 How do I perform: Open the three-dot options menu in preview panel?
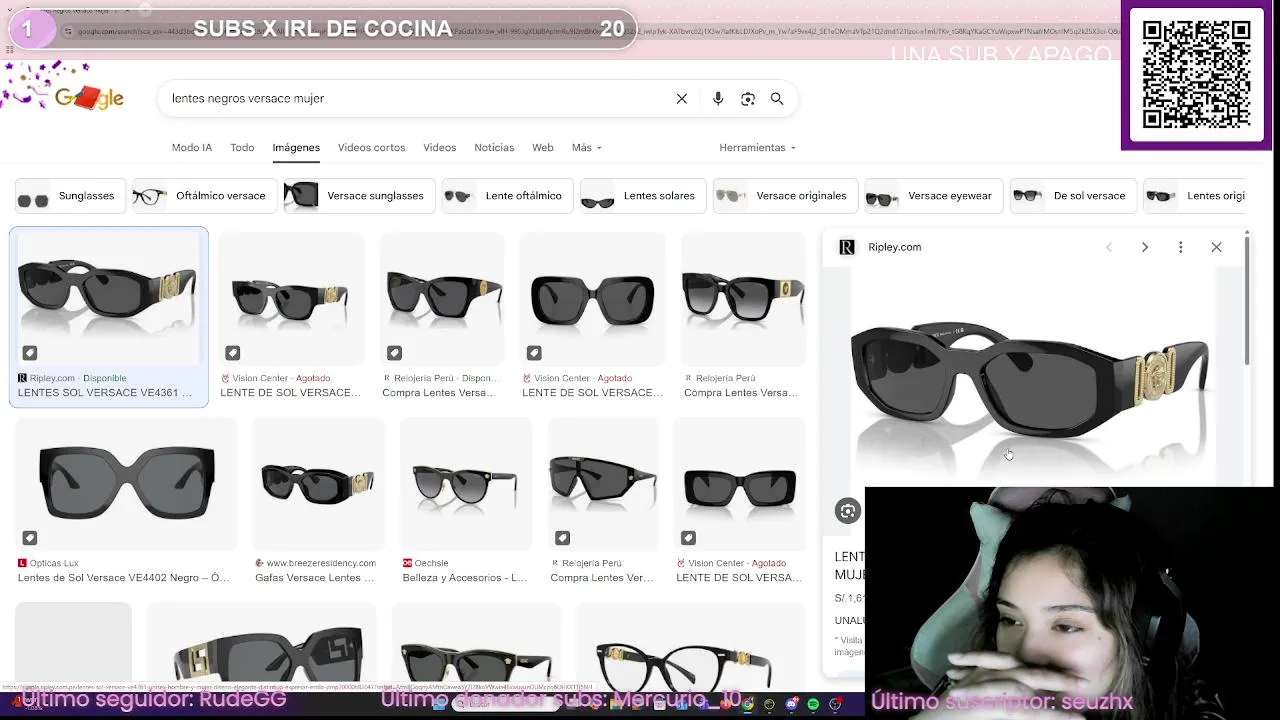coord(1181,247)
